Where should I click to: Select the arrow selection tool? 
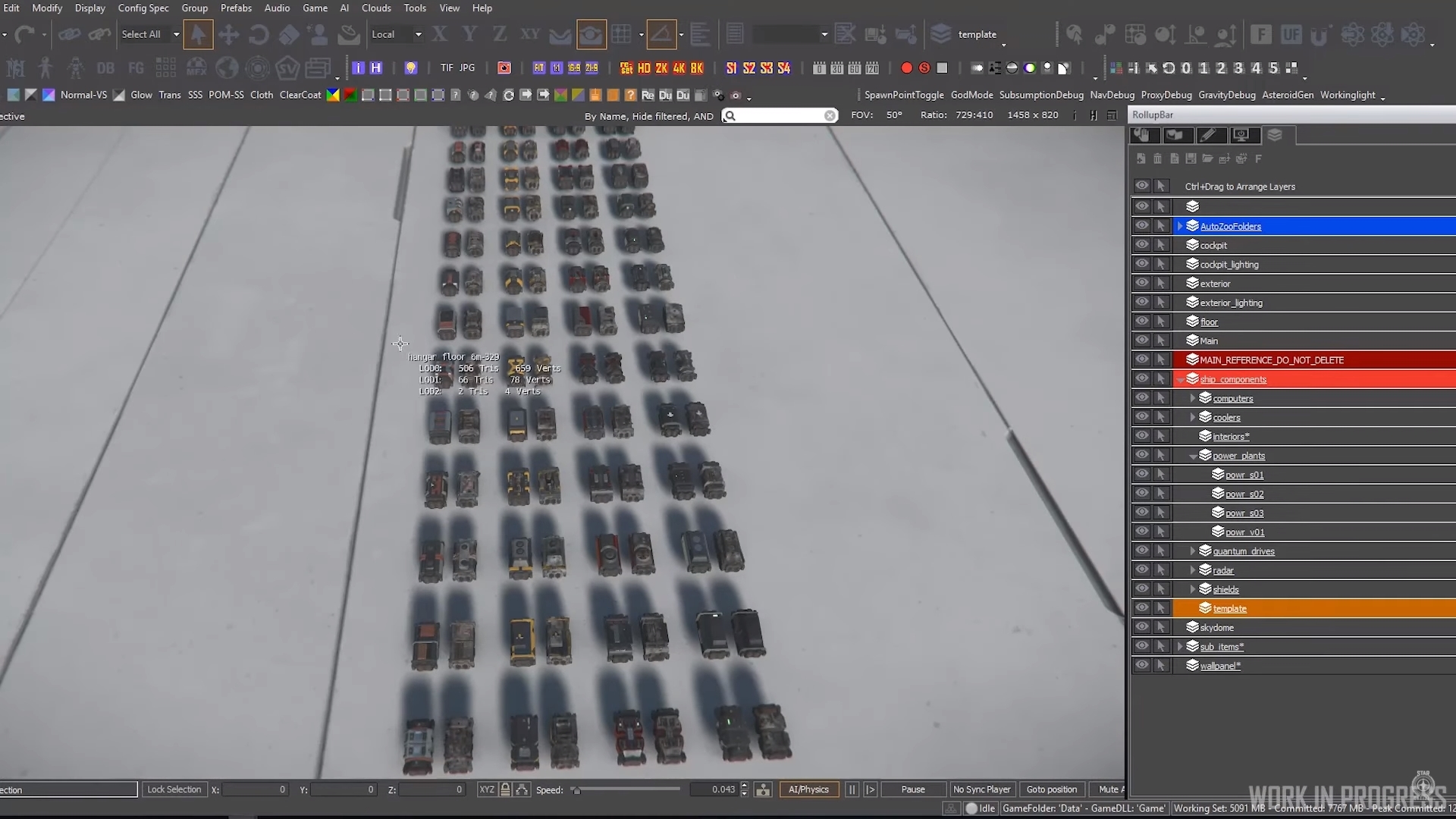[198, 34]
